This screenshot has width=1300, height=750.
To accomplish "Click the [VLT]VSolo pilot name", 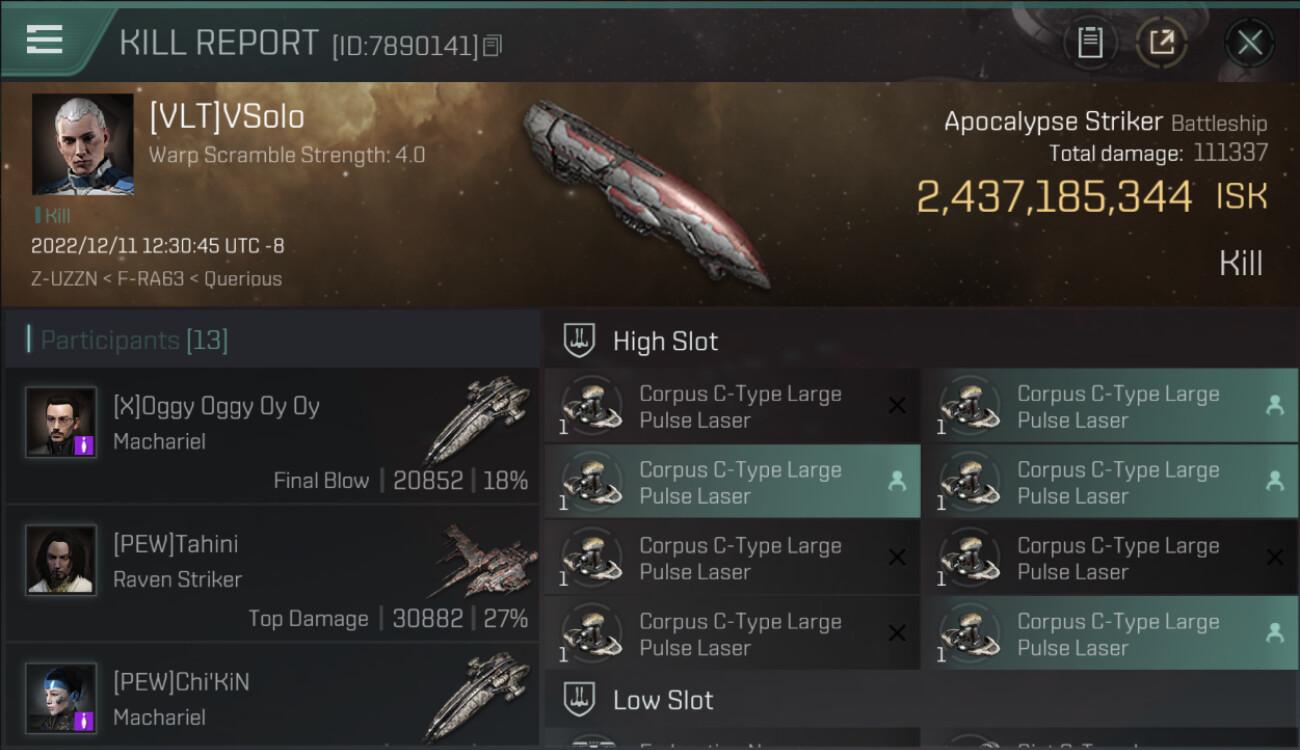I will 227,117.
